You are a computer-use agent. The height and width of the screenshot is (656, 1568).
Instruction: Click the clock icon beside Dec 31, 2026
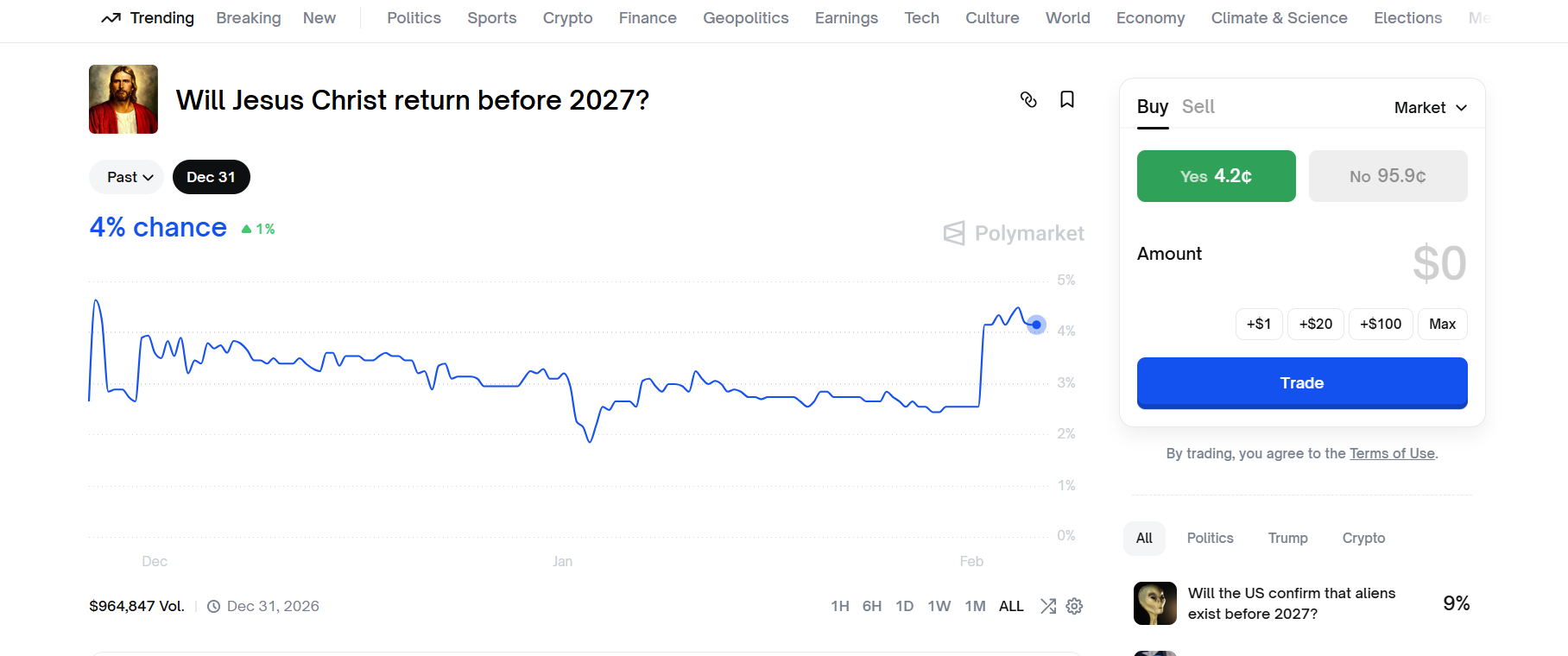[213, 606]
